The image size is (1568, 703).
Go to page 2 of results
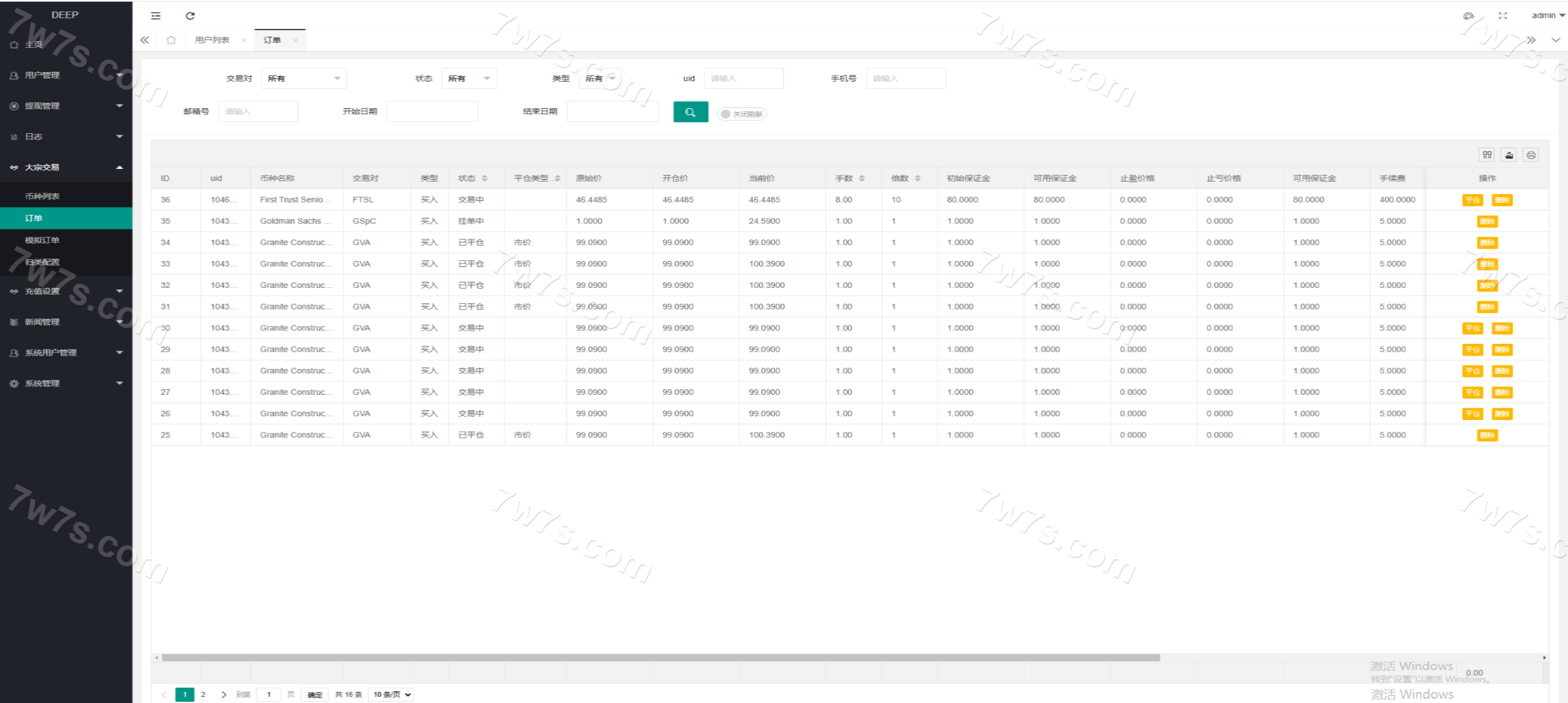pyautogui.click(x=203, y=694)
